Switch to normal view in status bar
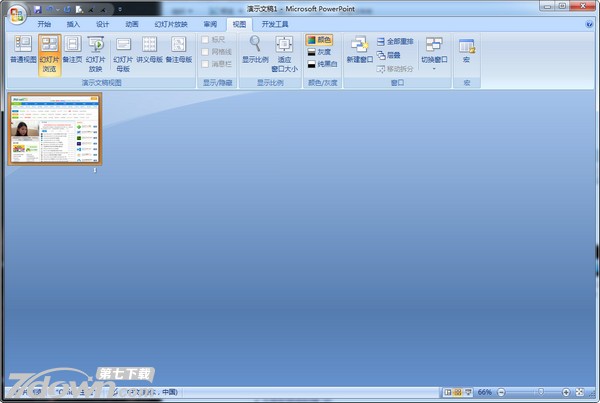This screenshot has width=600, height=403. pos(448,392)
